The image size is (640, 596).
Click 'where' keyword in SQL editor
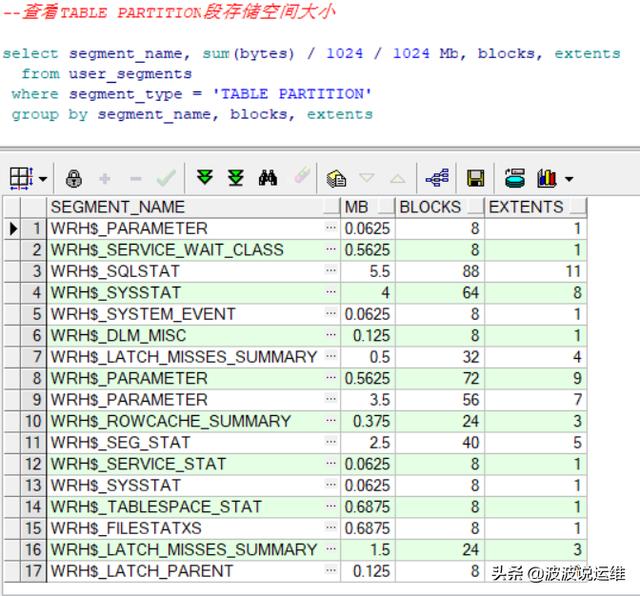[x=35, y=94]
